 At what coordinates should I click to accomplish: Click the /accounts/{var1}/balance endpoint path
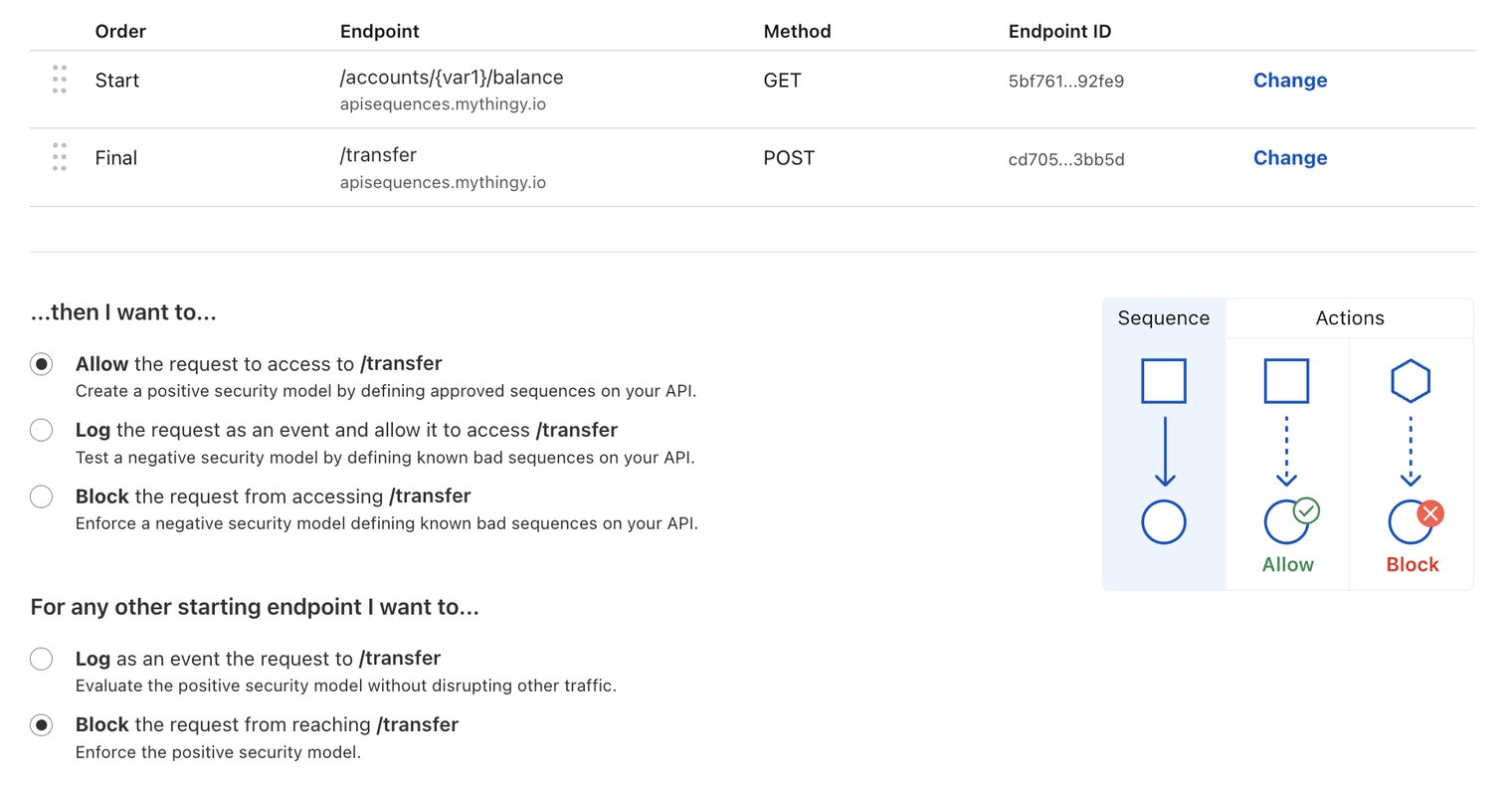tap(452, 78)
